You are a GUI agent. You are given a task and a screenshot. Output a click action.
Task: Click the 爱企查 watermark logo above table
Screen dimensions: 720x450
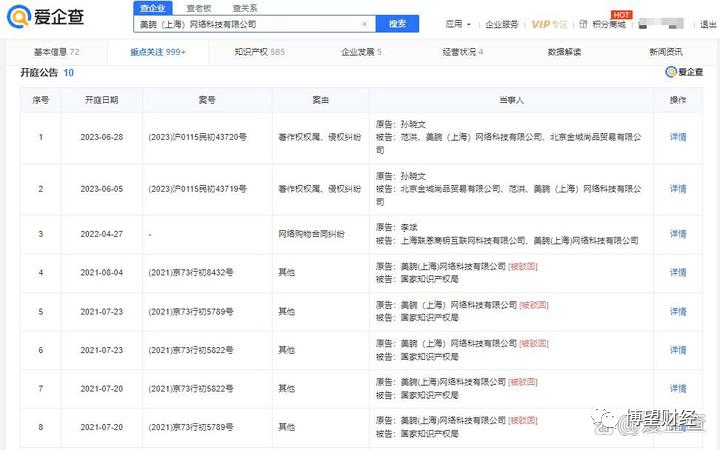[x=685, y=72]
